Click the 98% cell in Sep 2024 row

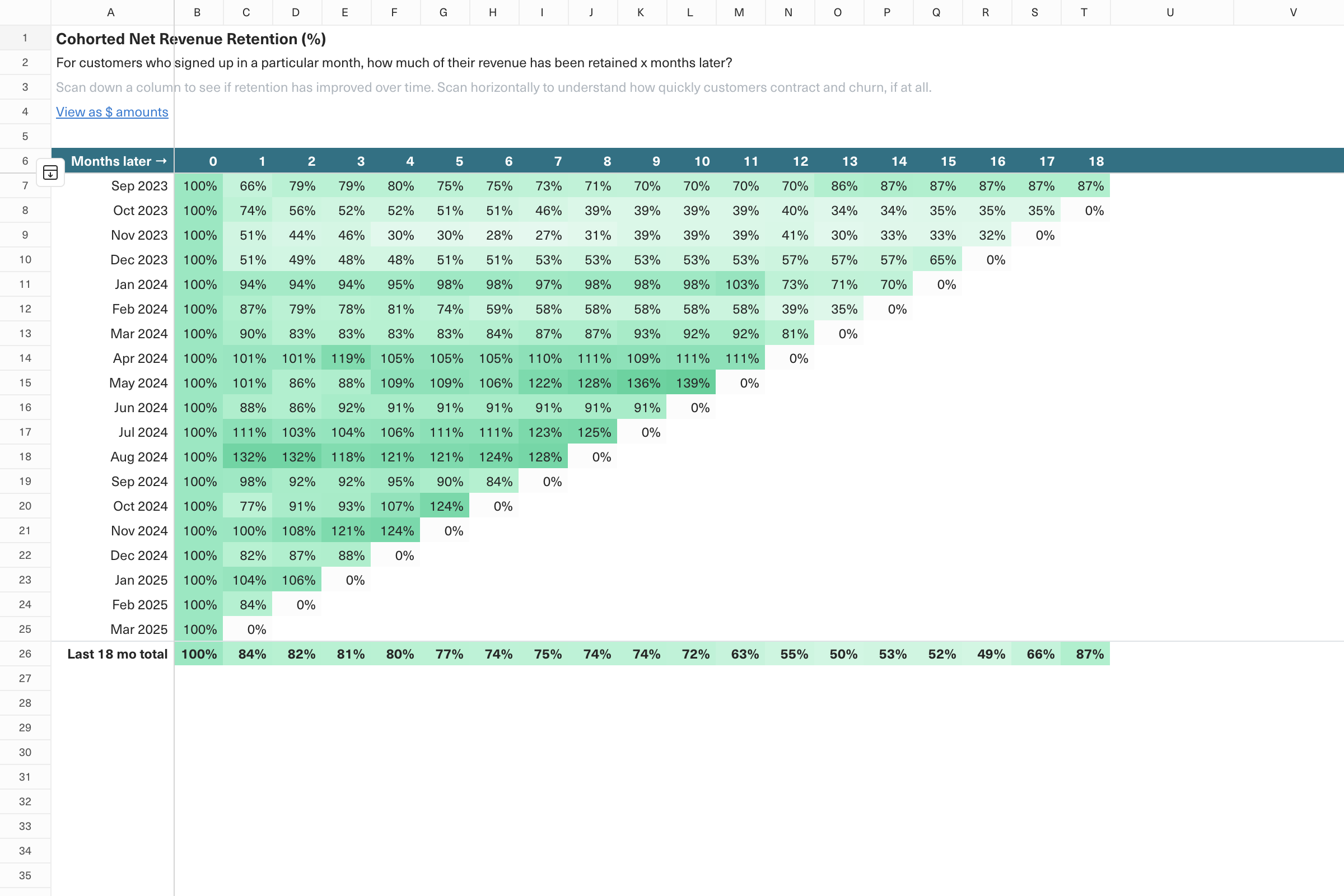pos(248,481)
